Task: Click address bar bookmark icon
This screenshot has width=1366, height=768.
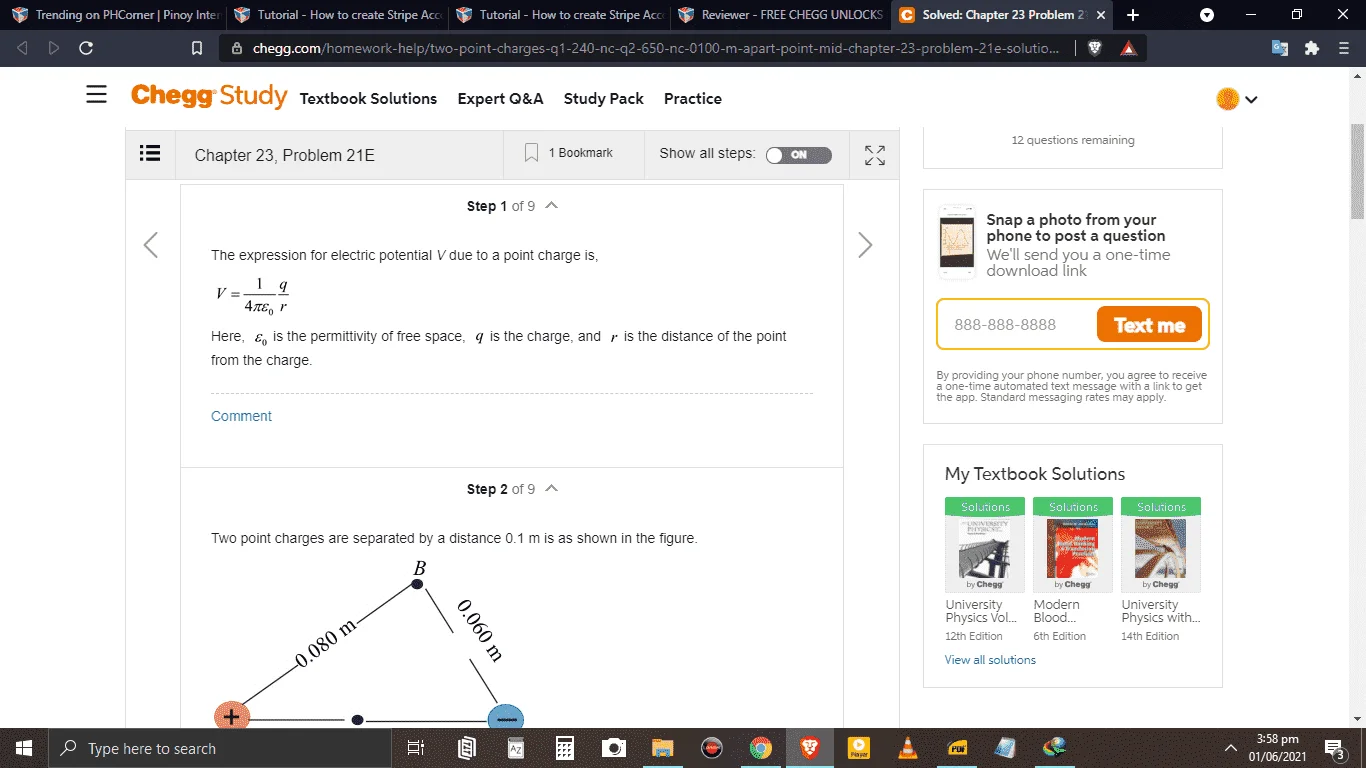Action: 197,48
